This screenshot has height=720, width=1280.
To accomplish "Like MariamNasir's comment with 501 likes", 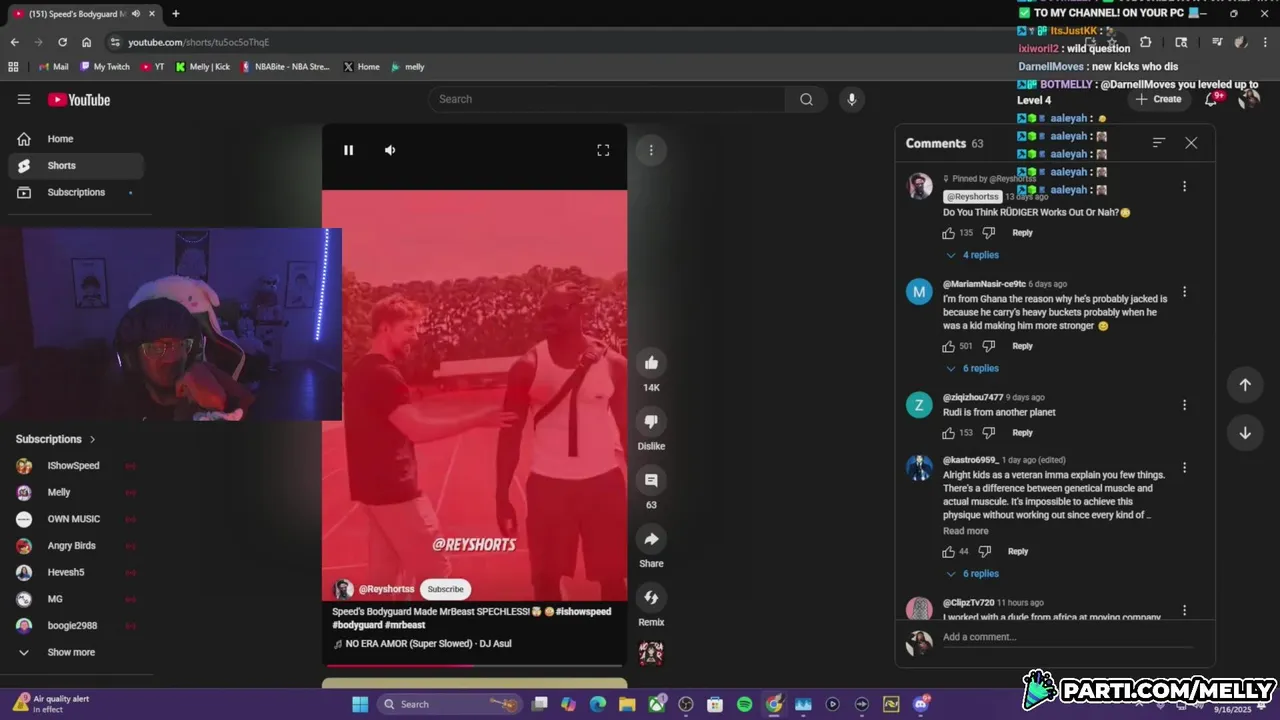I will (x=948, y=346).
